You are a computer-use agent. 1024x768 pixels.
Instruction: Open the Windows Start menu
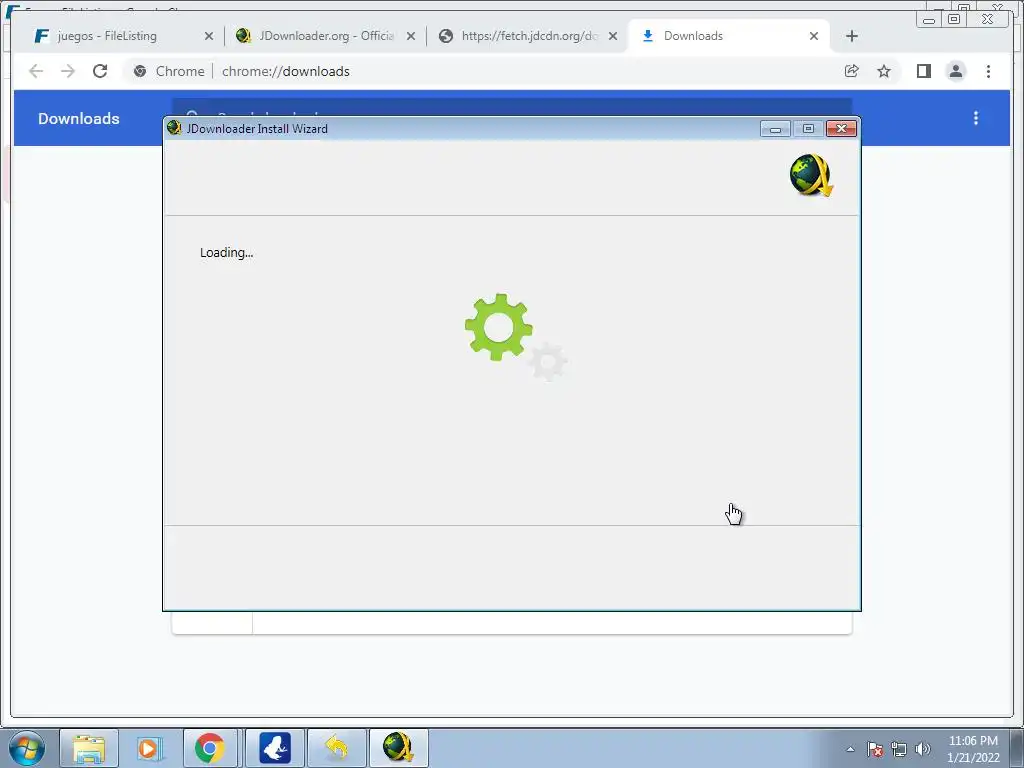tap(26, 748)
